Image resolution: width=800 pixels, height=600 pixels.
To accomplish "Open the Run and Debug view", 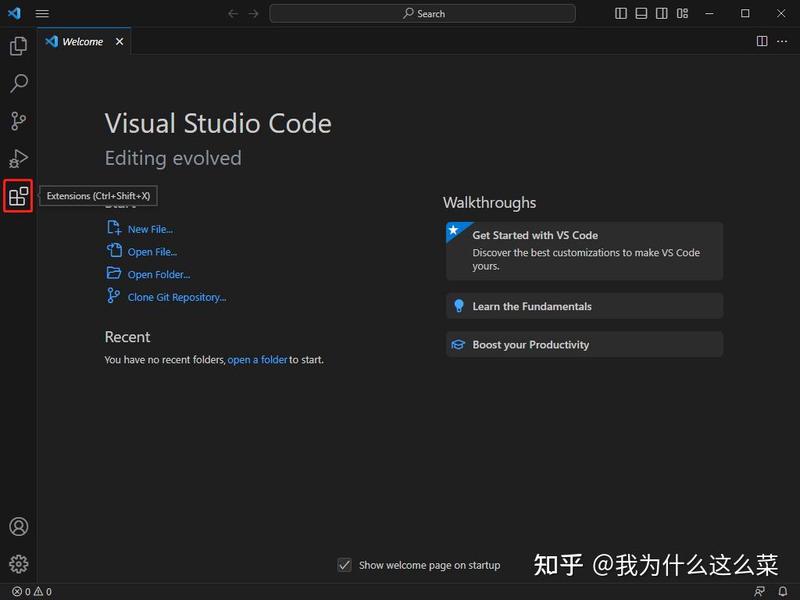I will tap(18, 158).
